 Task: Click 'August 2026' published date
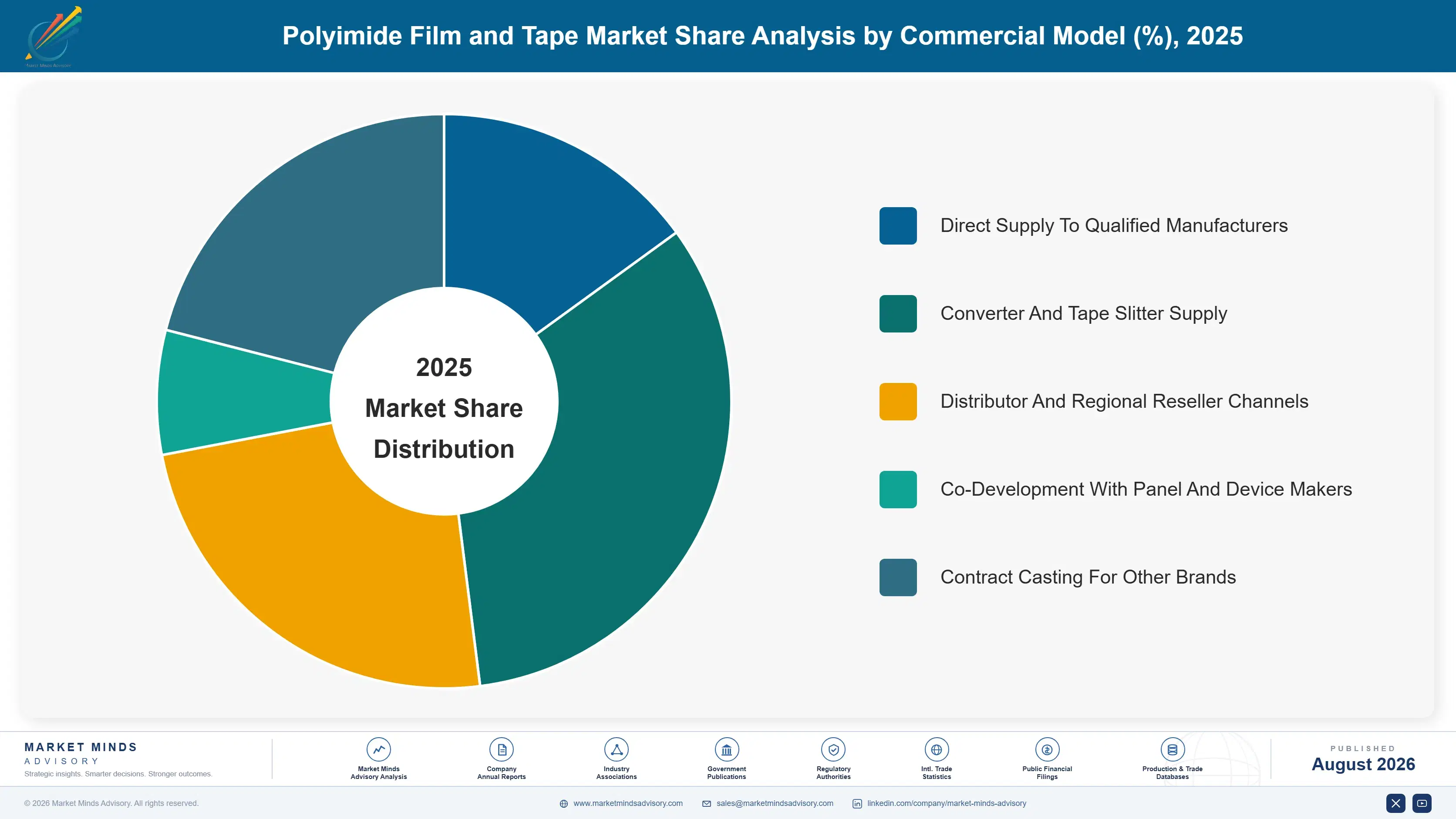(1363, 764)
